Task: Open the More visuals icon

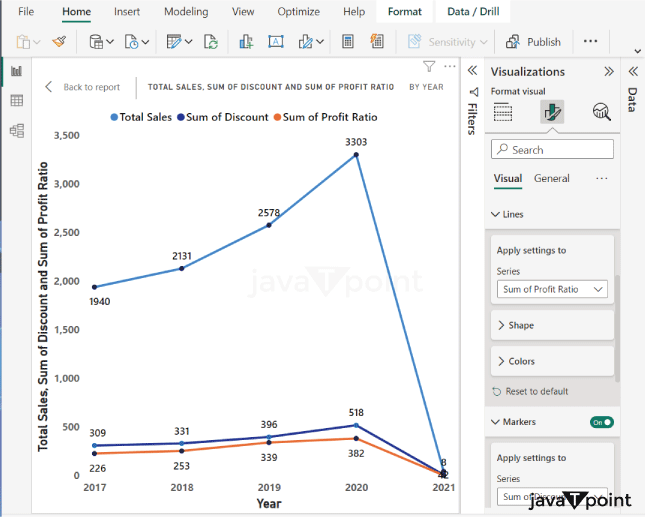Action: point(306,42)
